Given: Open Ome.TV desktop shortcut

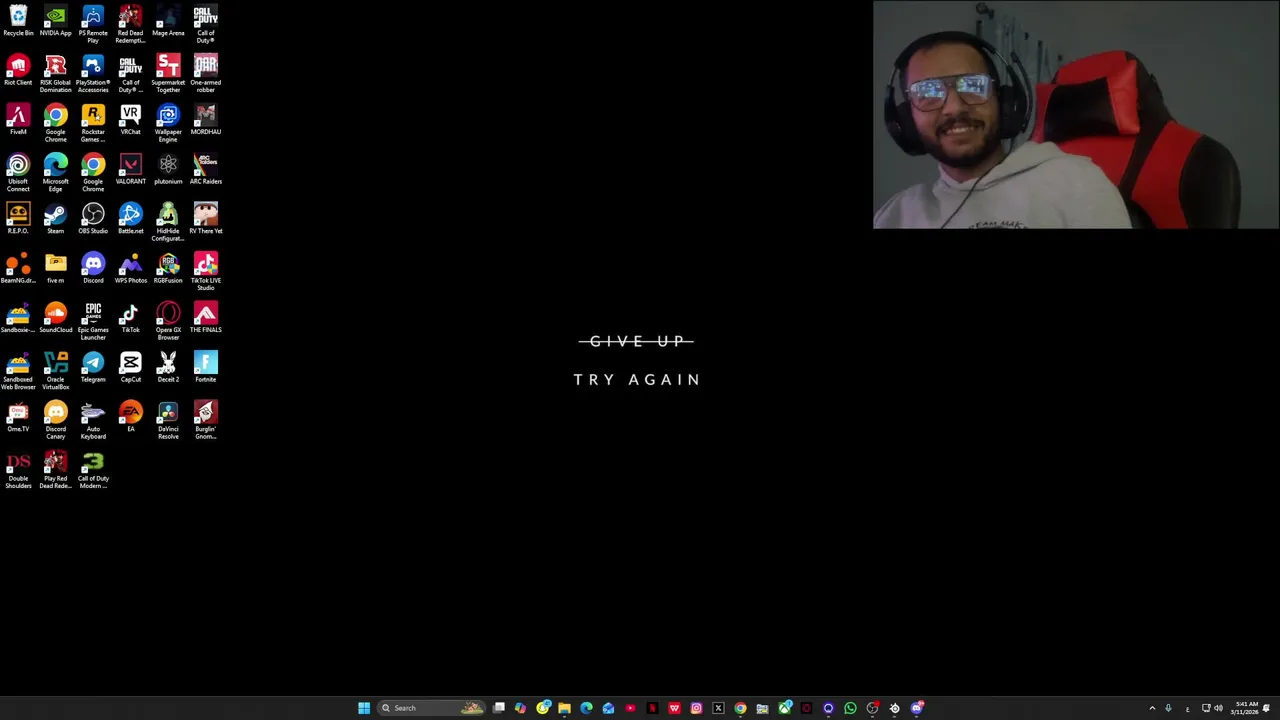Looking at the screenshot, I should tap(18, 417).
